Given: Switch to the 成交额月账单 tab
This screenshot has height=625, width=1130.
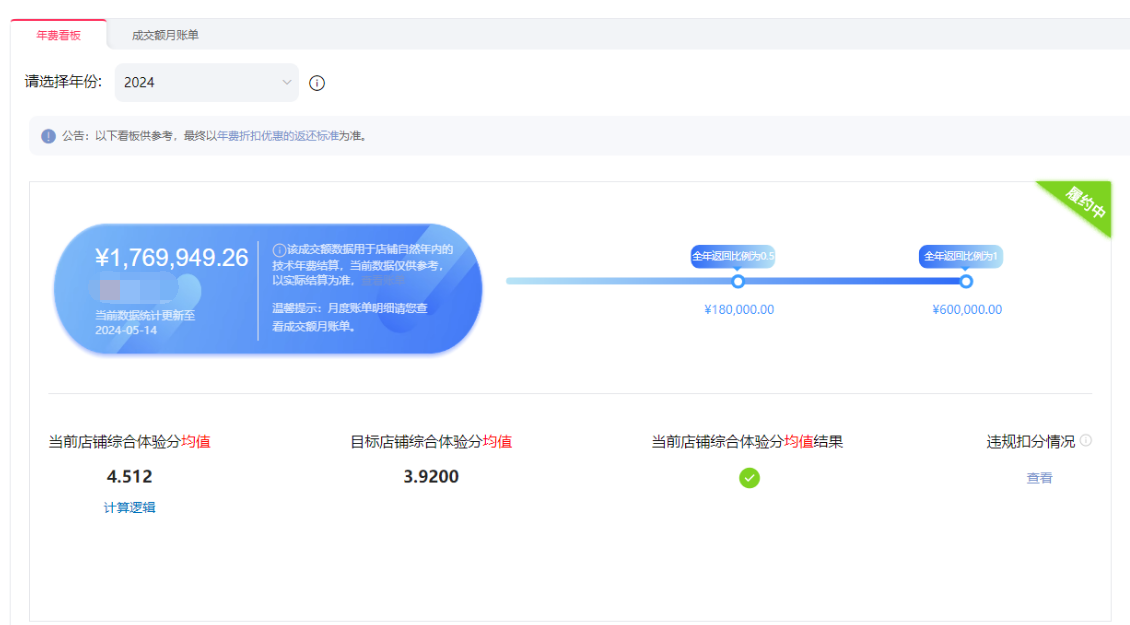Looking at the screenshot, I should point(165,35).
